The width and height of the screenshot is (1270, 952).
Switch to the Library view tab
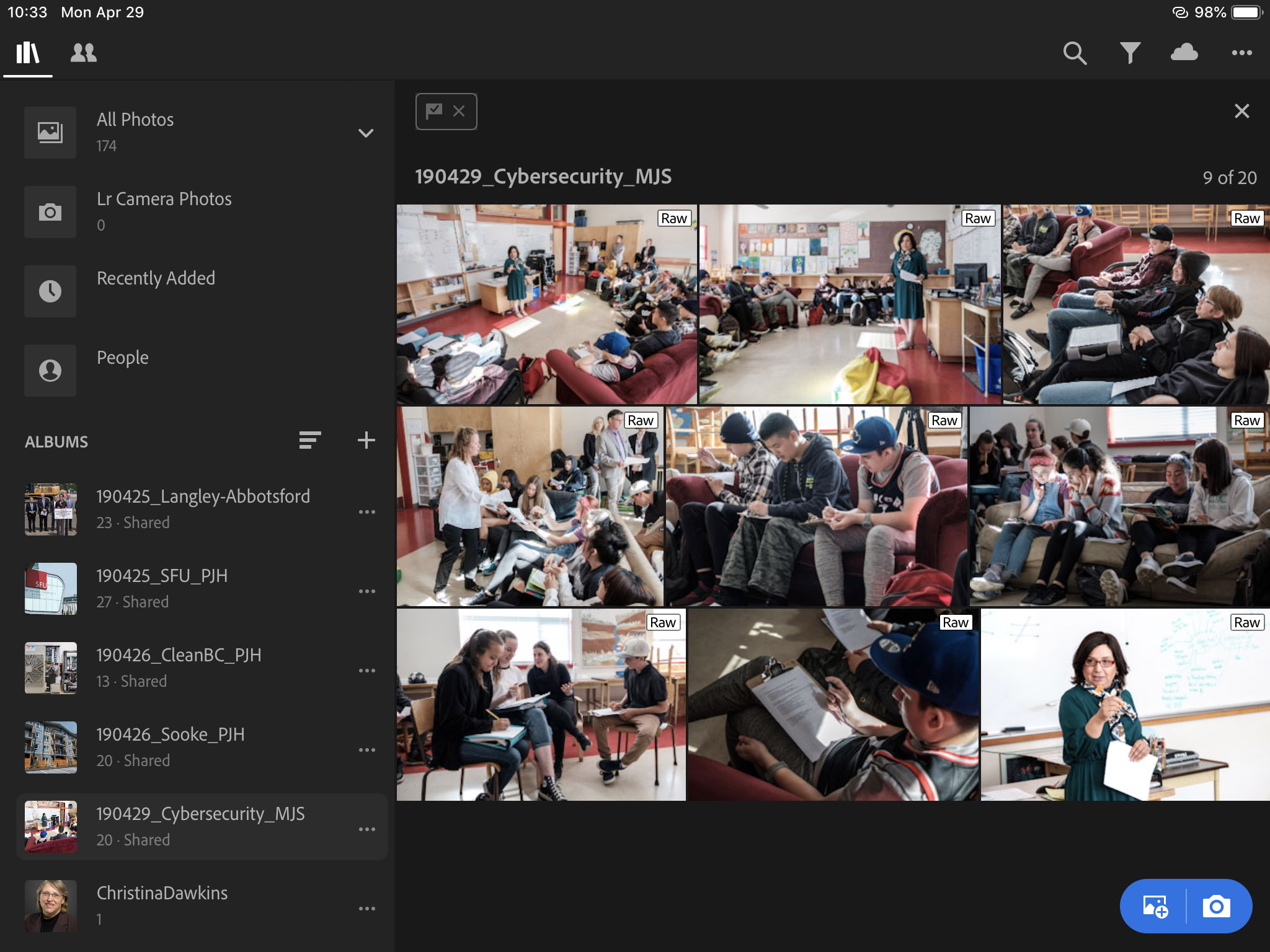tap(28, 53)
